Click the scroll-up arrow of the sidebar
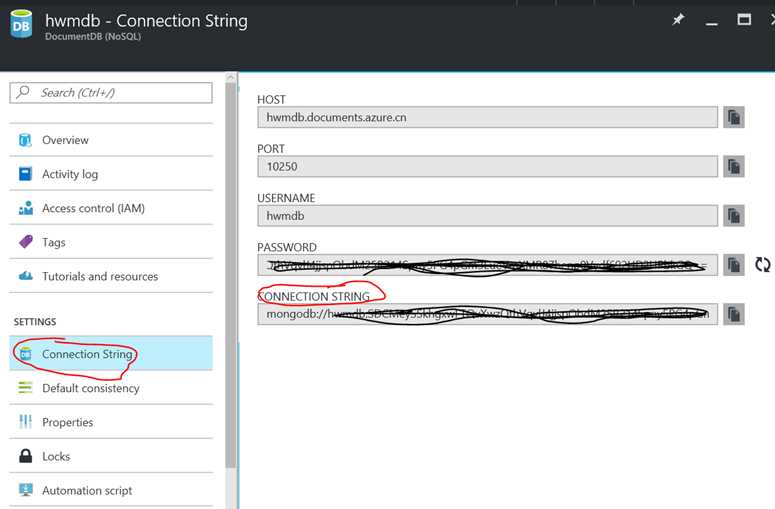 pos(230,78)
